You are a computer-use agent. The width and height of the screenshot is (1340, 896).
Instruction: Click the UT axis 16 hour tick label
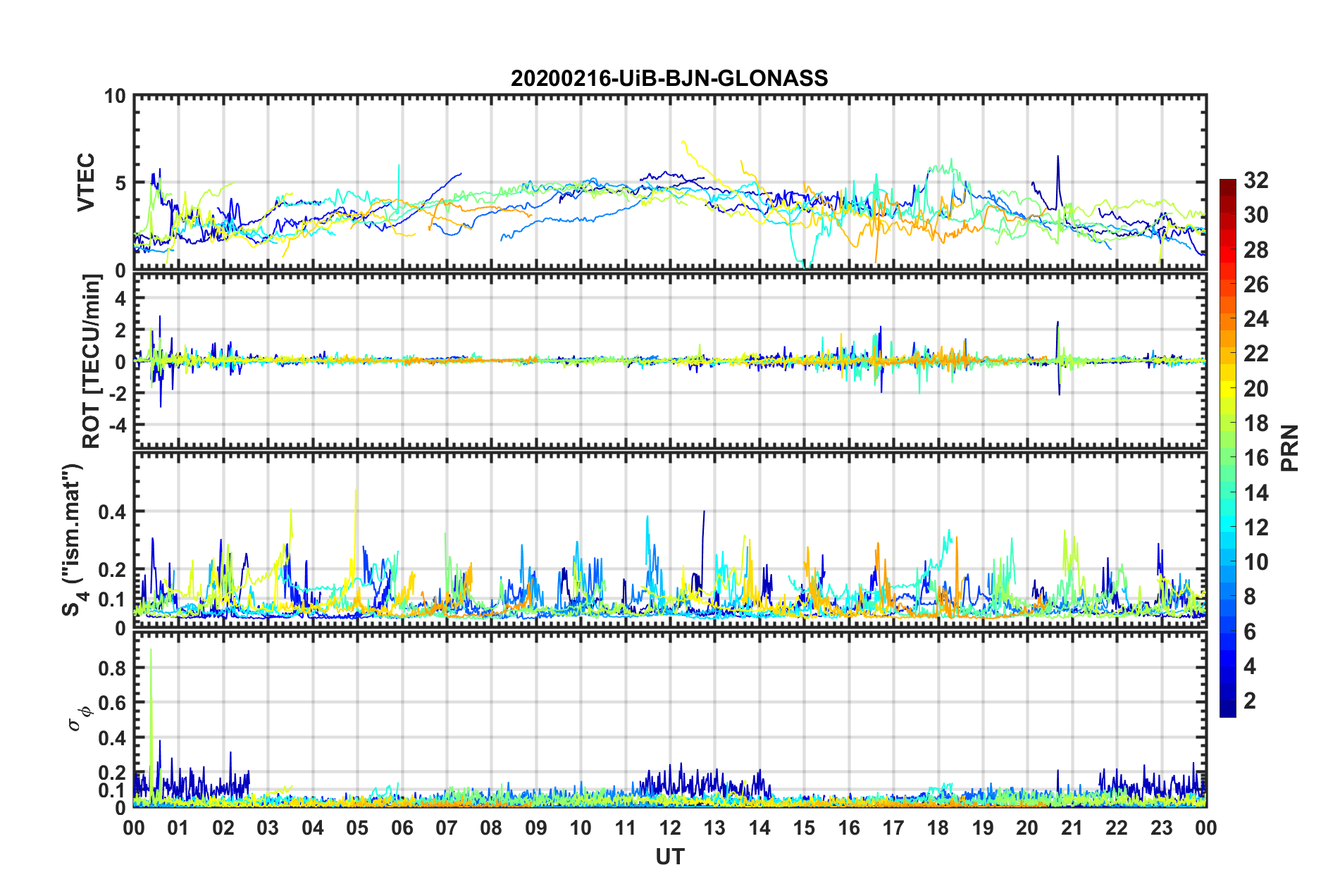pos(849,828)
